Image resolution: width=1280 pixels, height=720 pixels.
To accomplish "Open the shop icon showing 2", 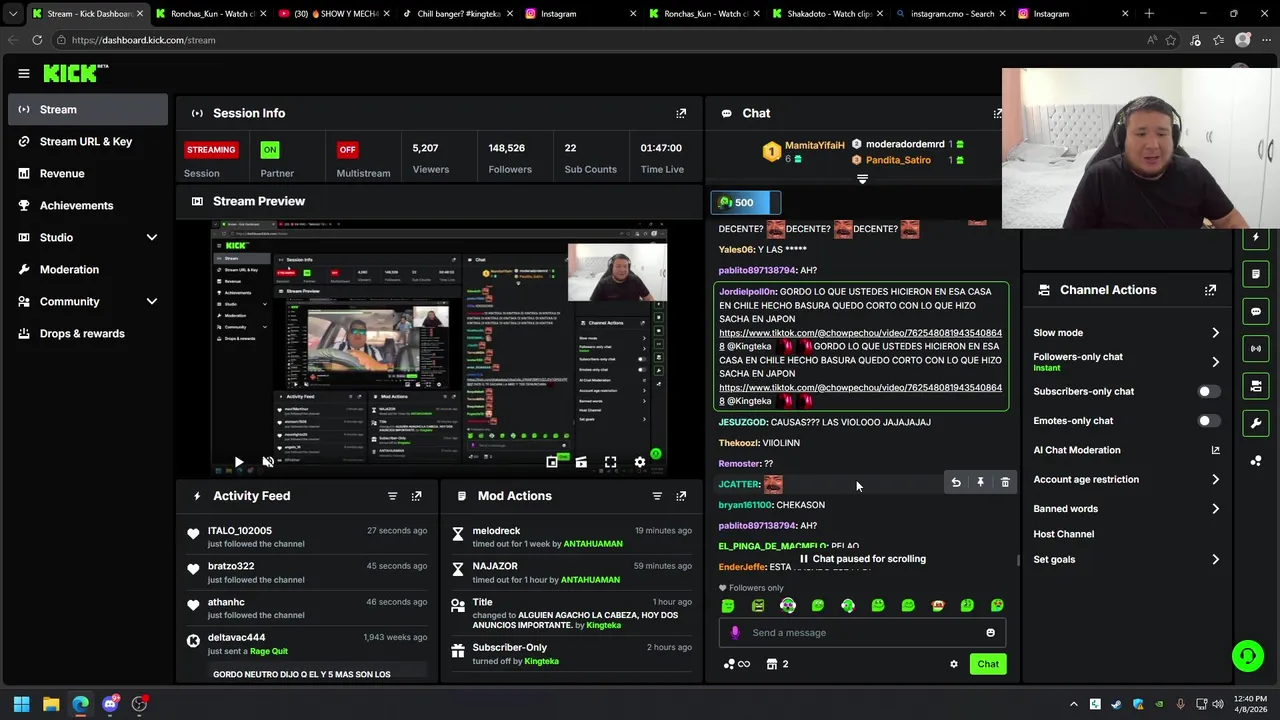I will point(777,664).
